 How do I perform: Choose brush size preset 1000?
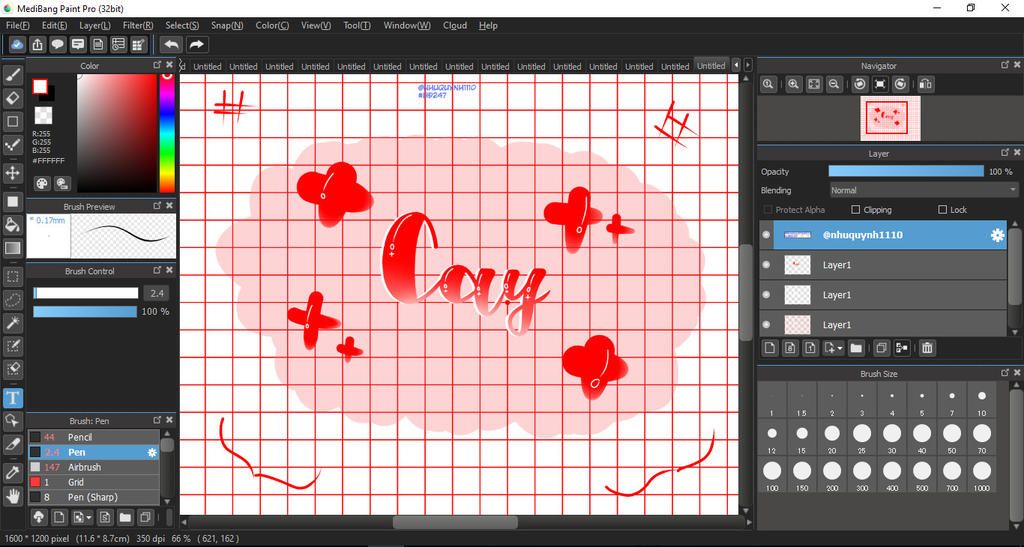(x=982, y=475)
